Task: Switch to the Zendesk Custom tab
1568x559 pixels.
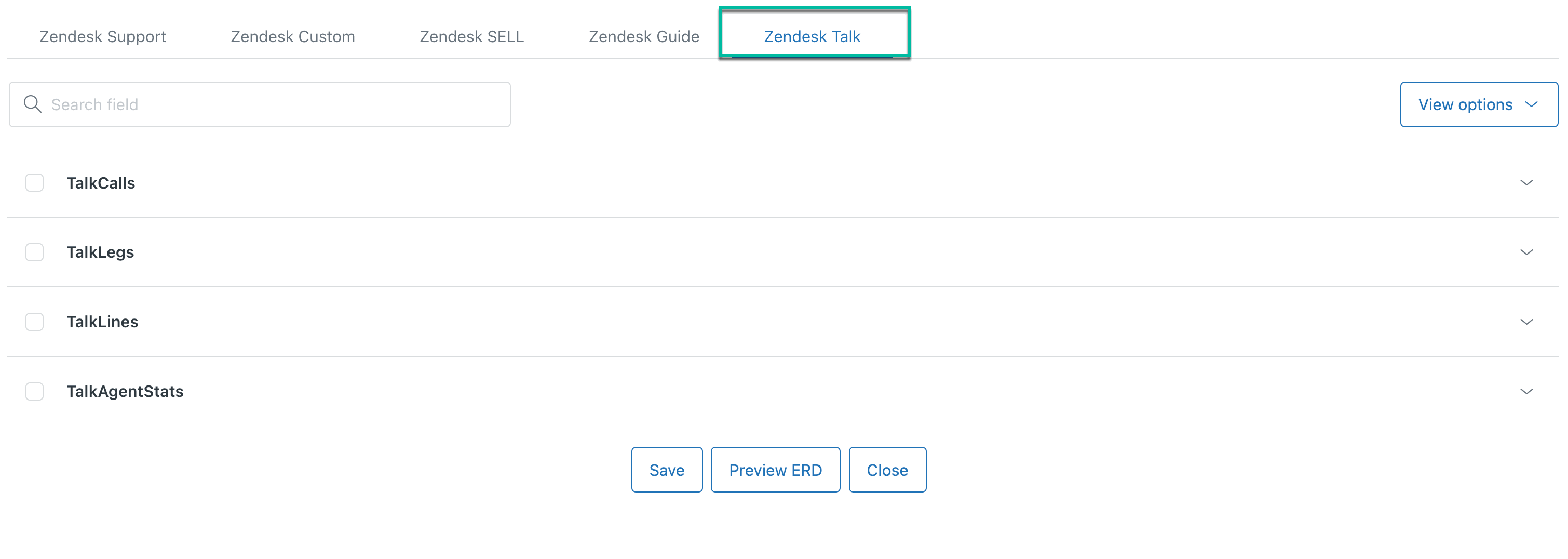Action: point(292,36)
